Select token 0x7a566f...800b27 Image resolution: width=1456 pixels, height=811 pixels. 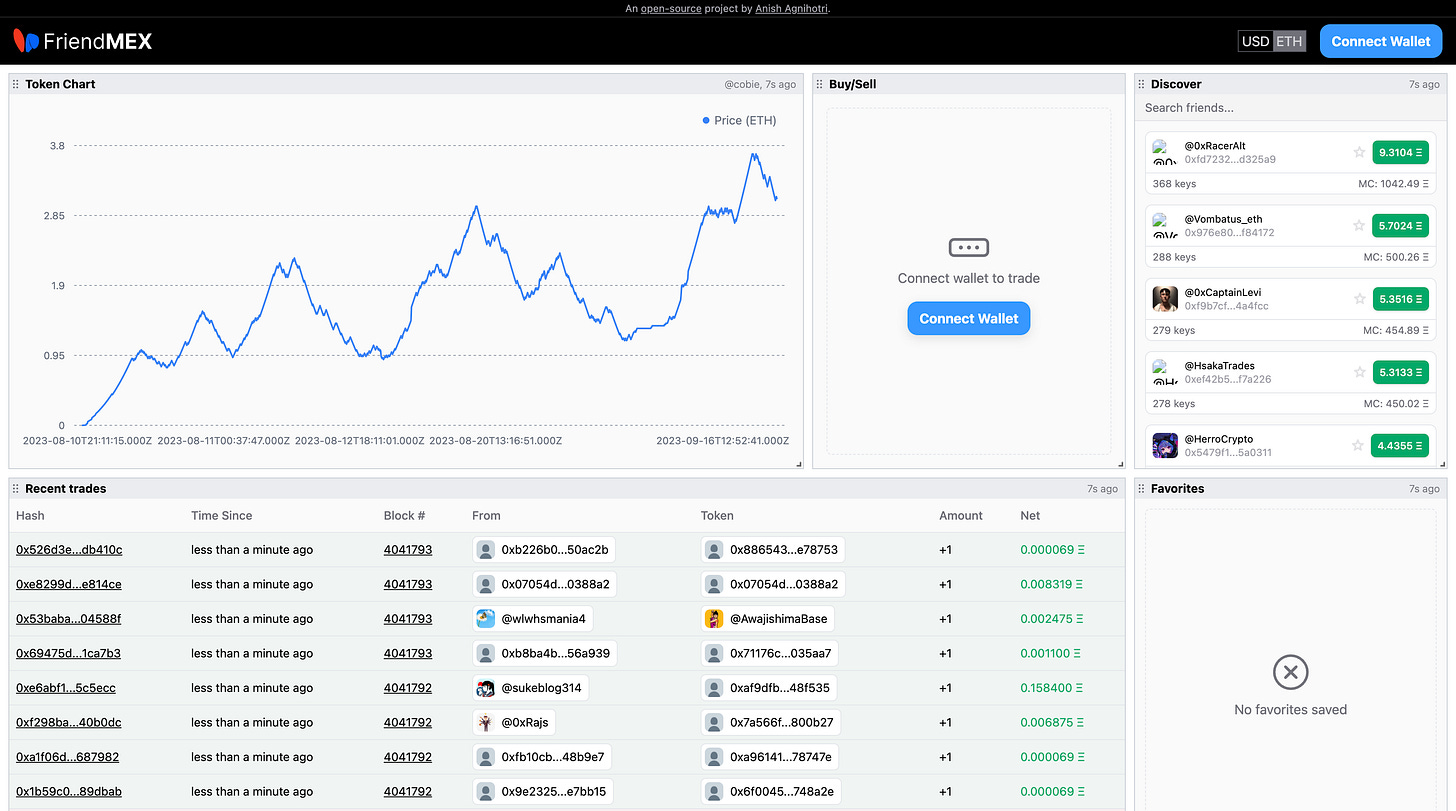tap(771, 722)
